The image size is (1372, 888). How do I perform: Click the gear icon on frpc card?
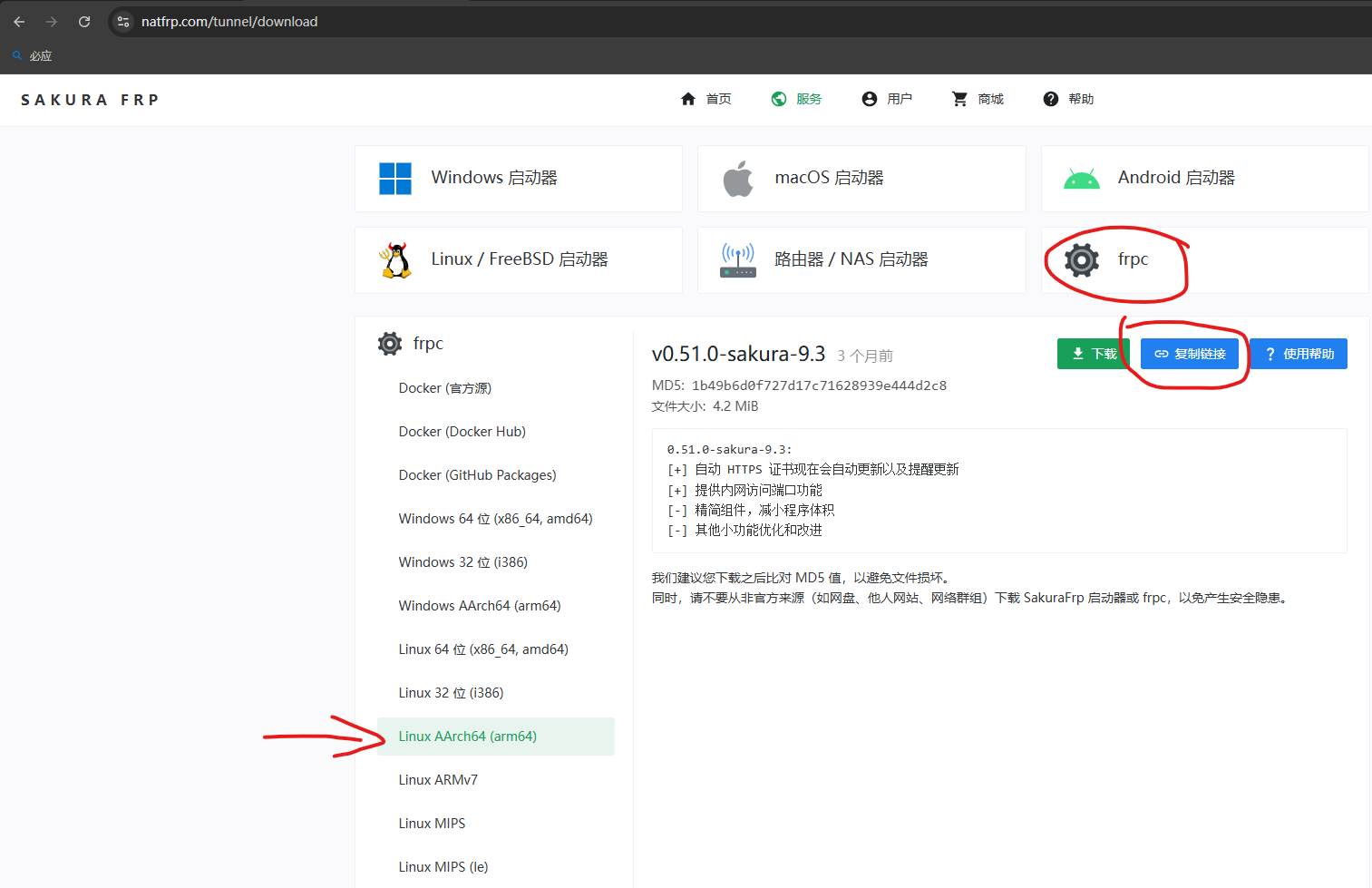[1082, 260]
